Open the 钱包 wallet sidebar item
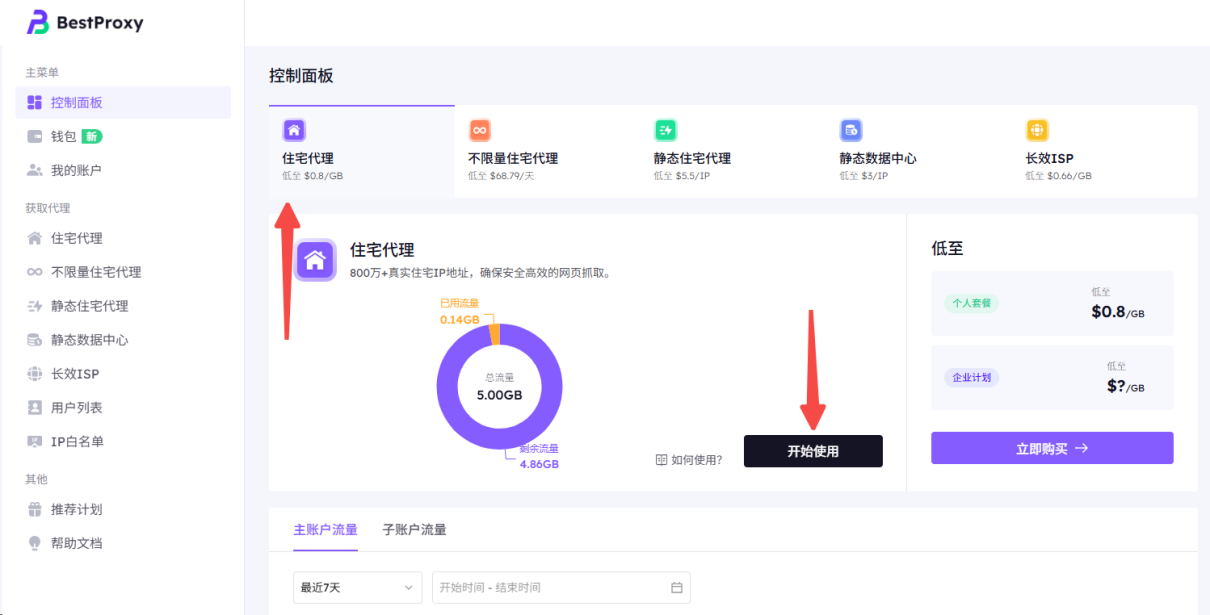 point(63,136)
